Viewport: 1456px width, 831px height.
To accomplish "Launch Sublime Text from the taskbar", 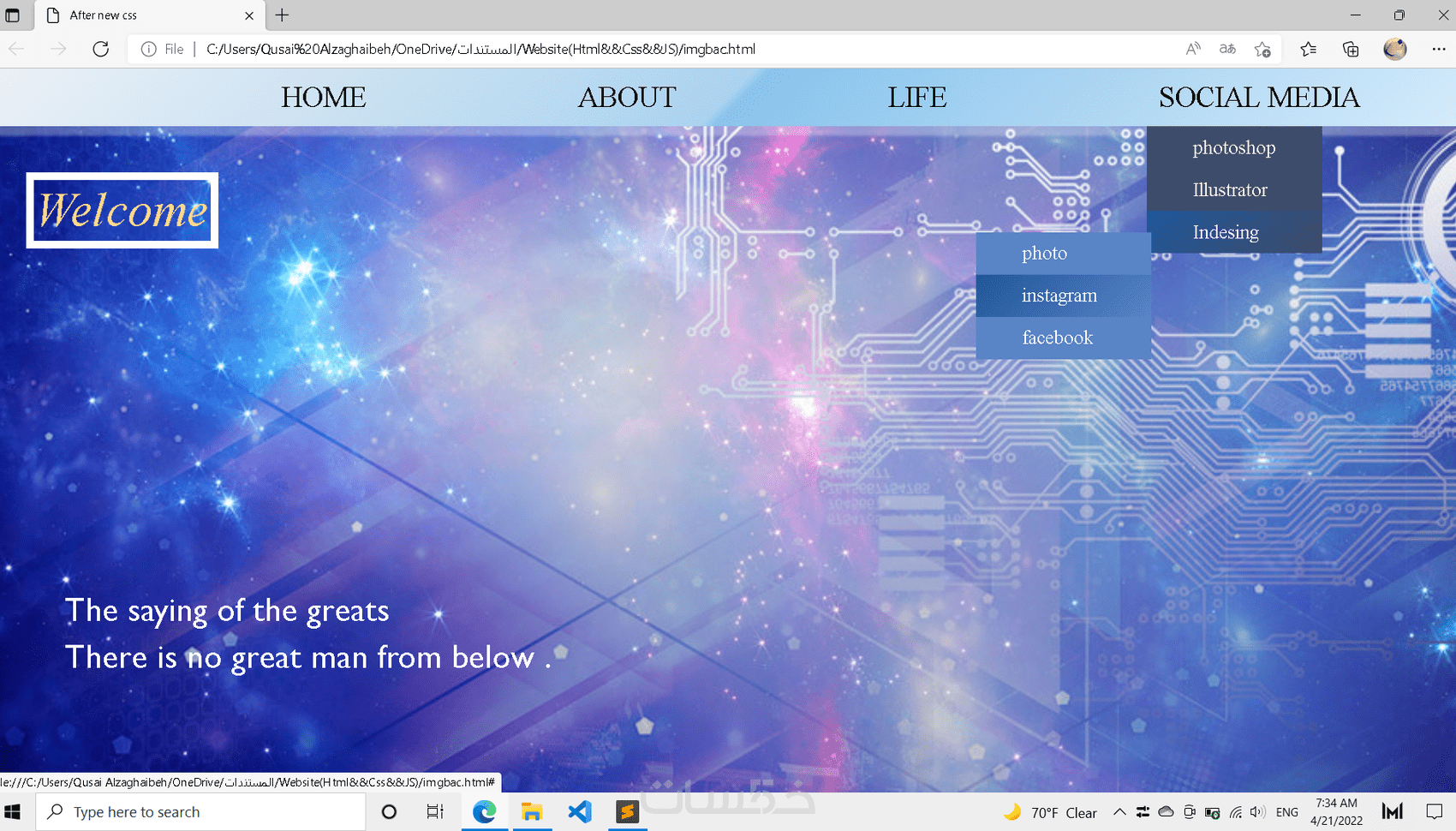I will tap(628, 811).
